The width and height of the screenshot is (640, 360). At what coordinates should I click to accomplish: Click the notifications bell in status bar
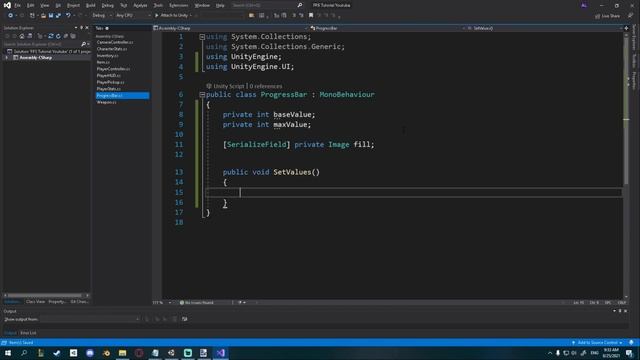point(631,342)
